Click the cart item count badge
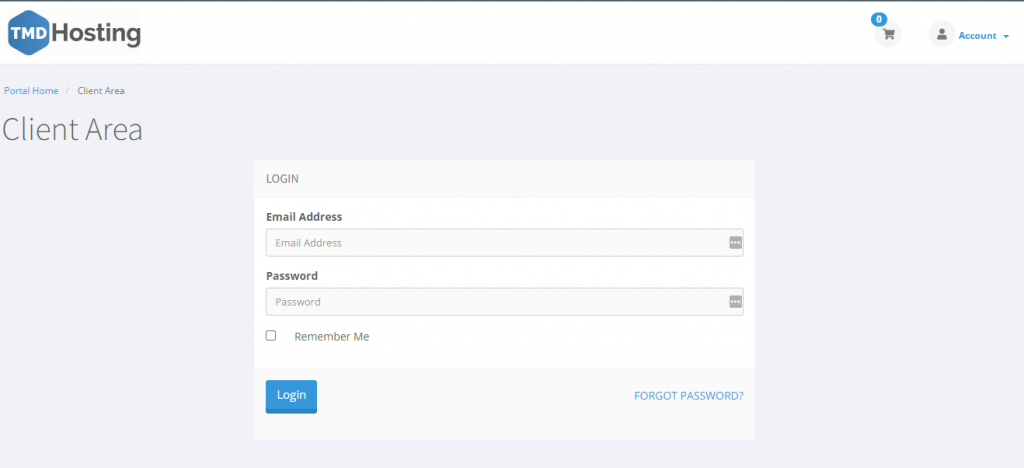This screenshot has height=468, width=1024. [x=879, y=19]
